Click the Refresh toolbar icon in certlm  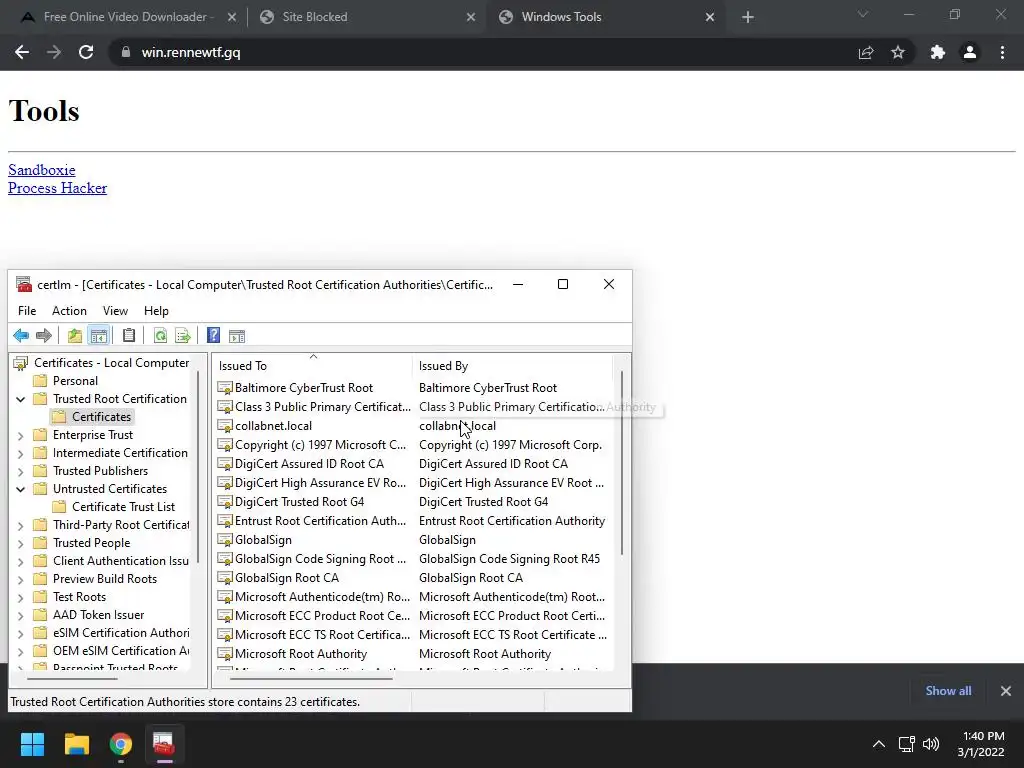160,336
